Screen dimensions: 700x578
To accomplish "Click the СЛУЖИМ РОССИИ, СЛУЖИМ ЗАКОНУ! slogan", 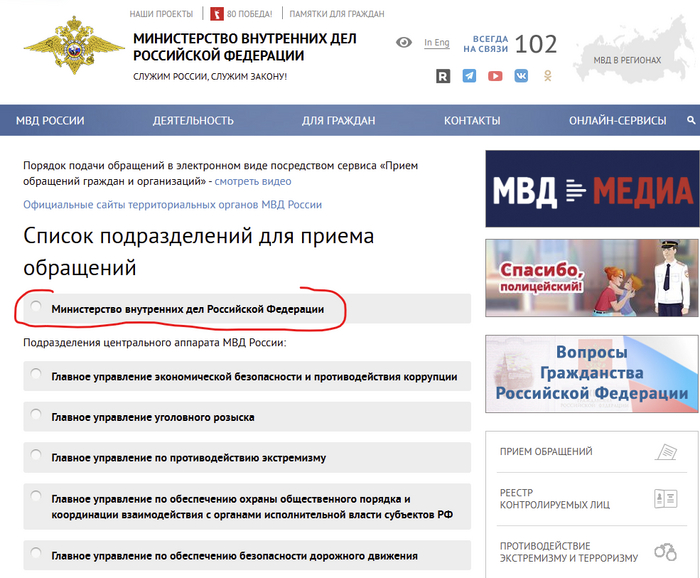I will (210, 77).
